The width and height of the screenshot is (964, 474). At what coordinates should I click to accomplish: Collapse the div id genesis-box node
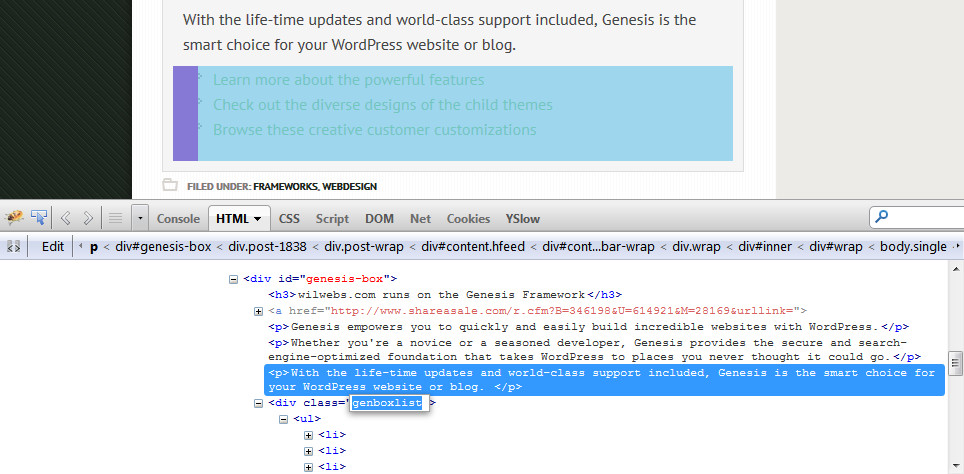click(233, 279)
